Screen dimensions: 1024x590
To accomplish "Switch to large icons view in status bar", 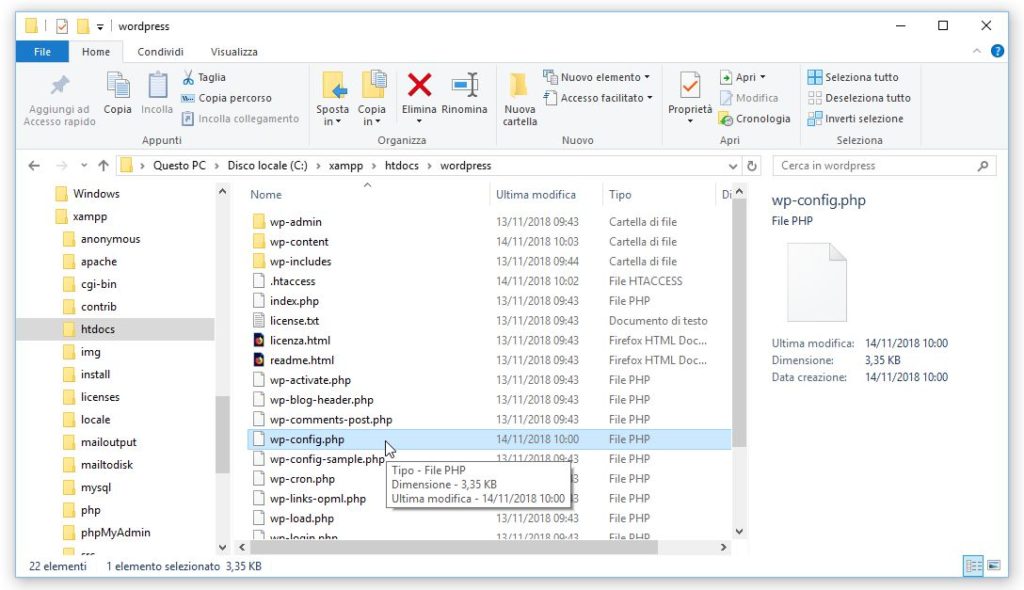I will click(x=994, y=566).
